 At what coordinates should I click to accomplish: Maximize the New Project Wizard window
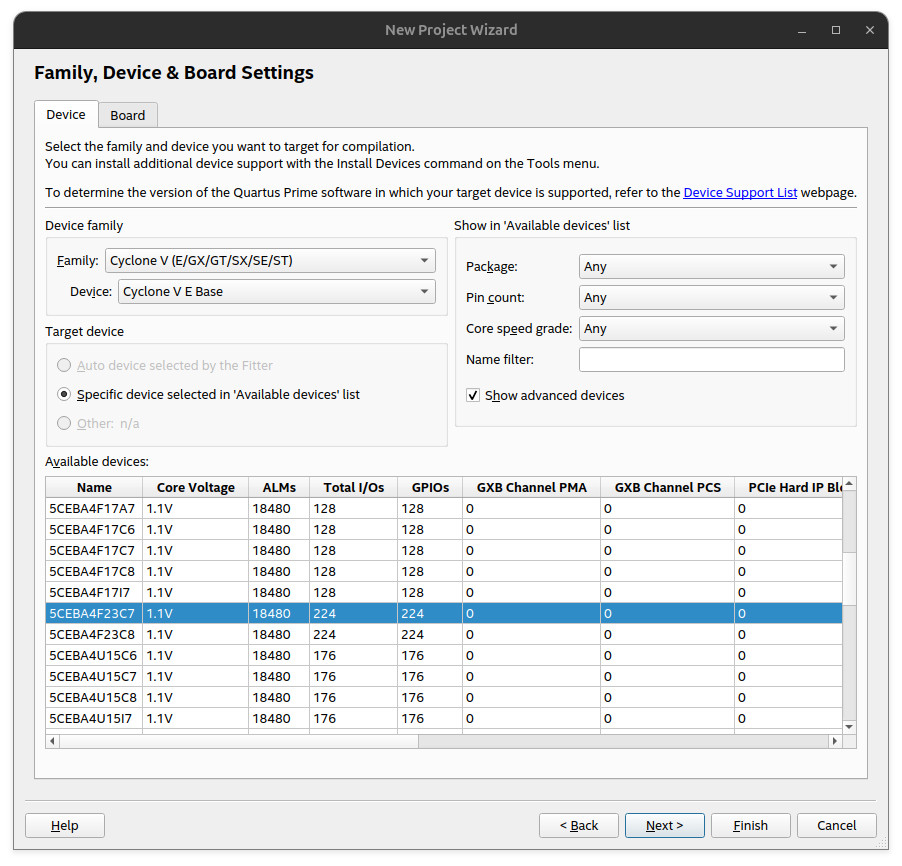(836, 30)
